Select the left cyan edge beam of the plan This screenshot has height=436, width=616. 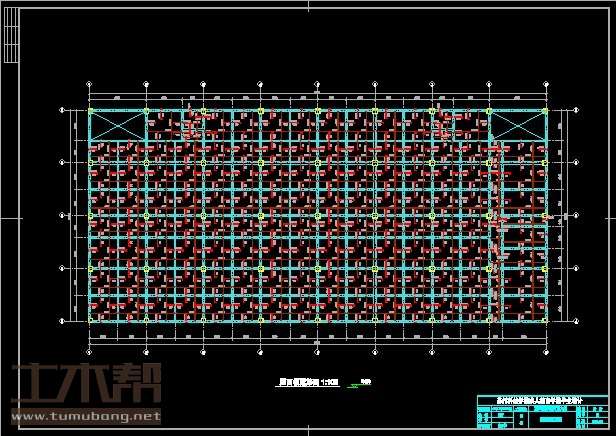90,240
